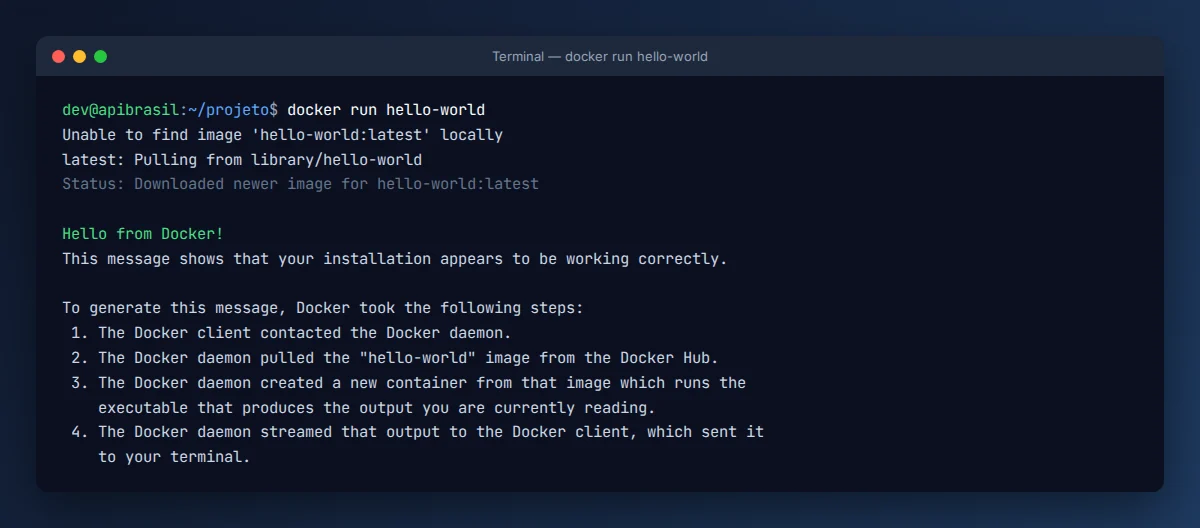Image resolution: width=1200 pixels, height=528 pixels.
Task: Minimize the terminal with the yellow button
Action: click(79, 57)
